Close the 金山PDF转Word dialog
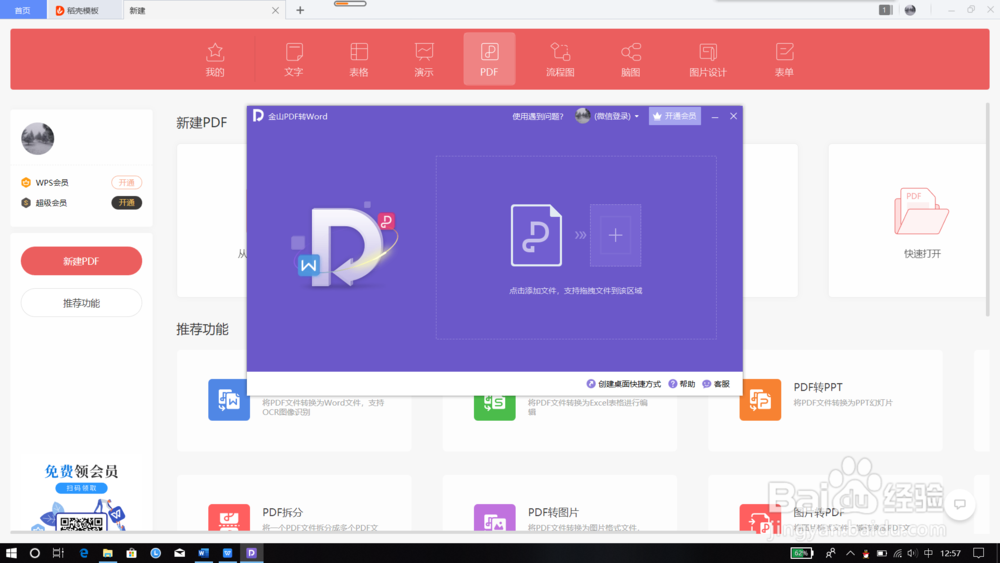The image size is (1000, 563). click(x=733, y=116)
